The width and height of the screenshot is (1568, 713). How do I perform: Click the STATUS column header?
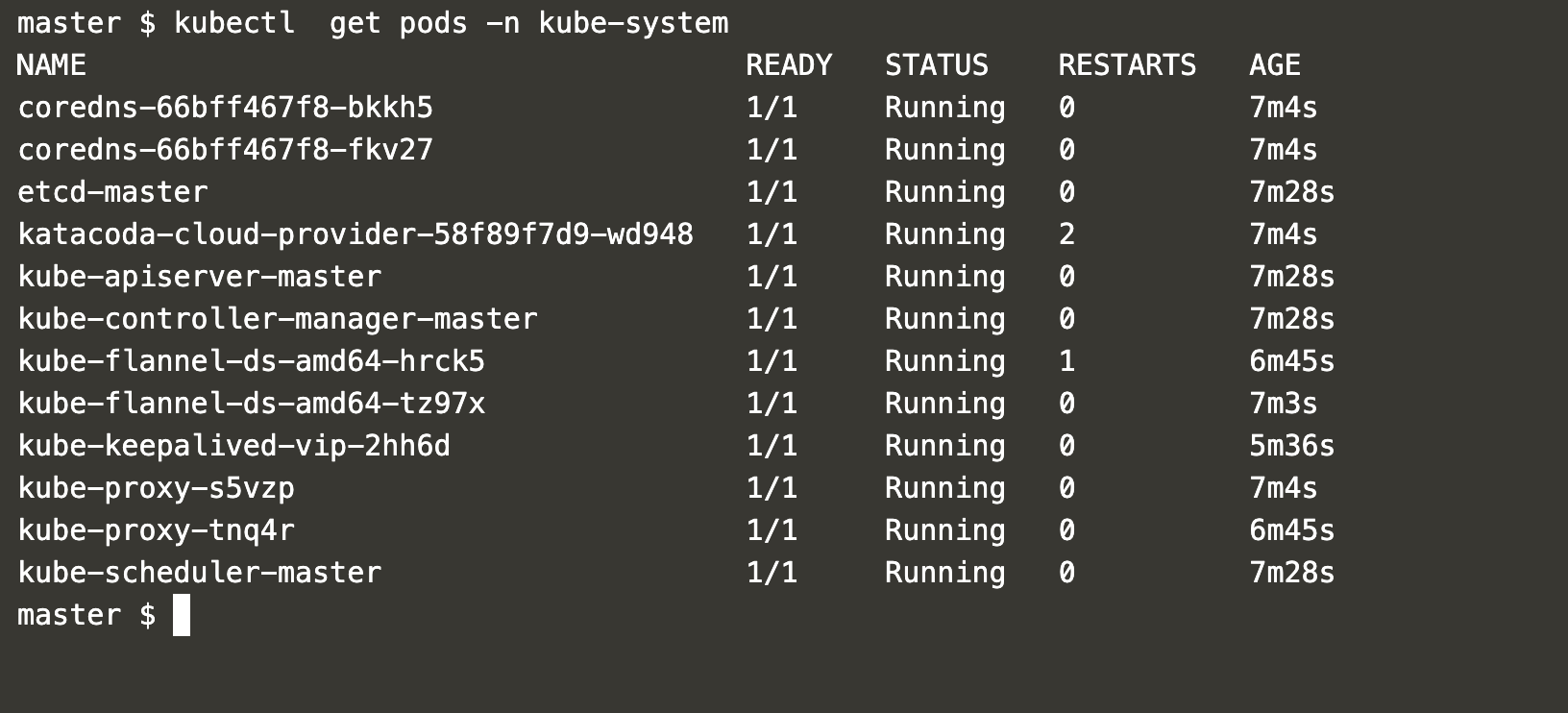click(x=937, y=65)
